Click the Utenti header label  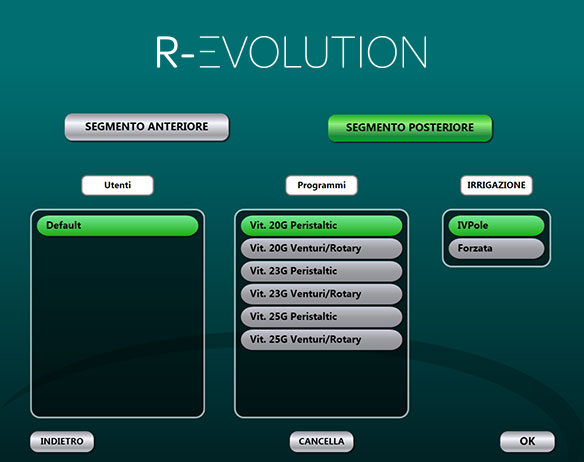click(117, 185)
